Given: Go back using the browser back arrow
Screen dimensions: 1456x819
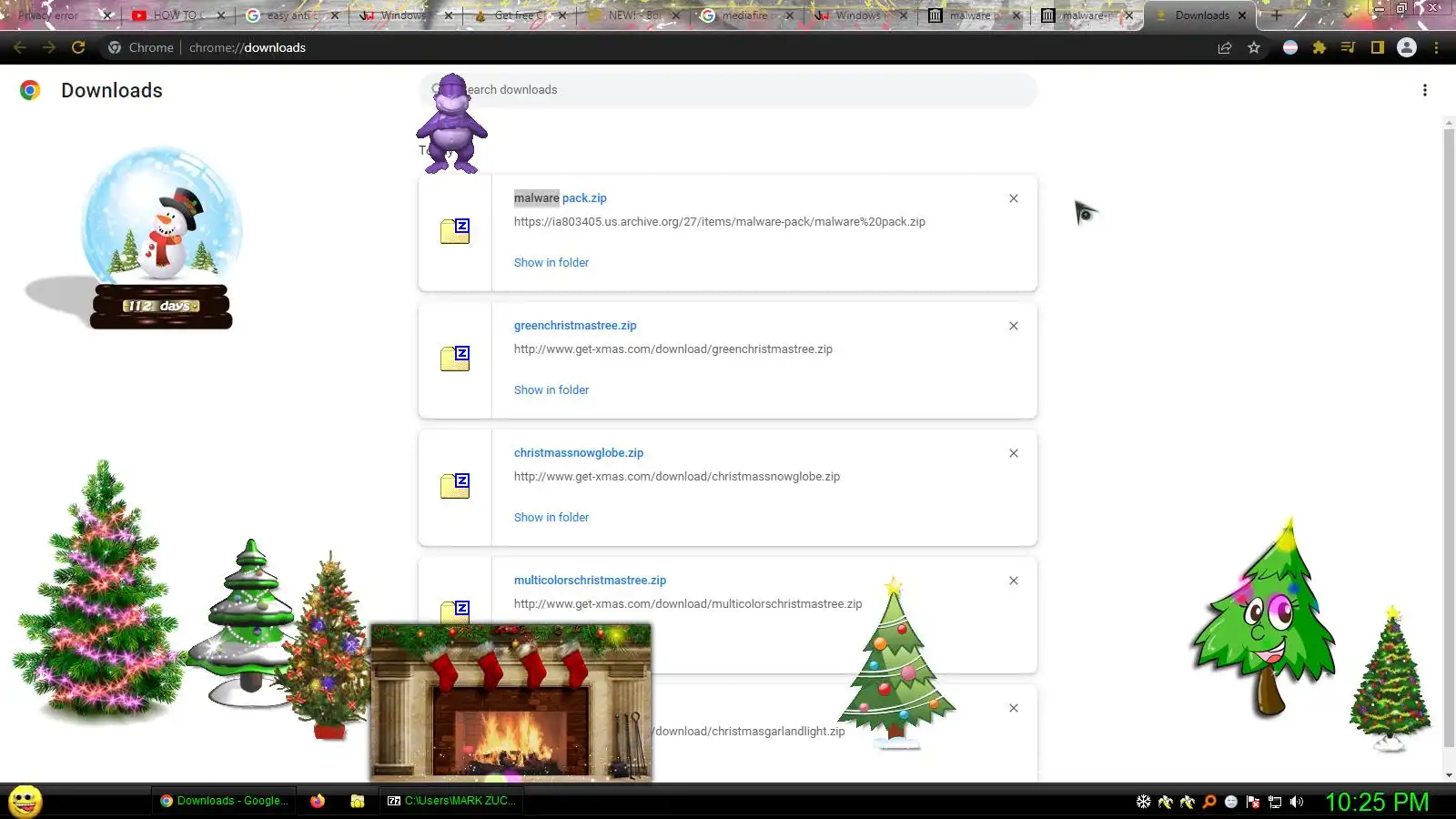Looking at the screenshot, I should point(20,47).
